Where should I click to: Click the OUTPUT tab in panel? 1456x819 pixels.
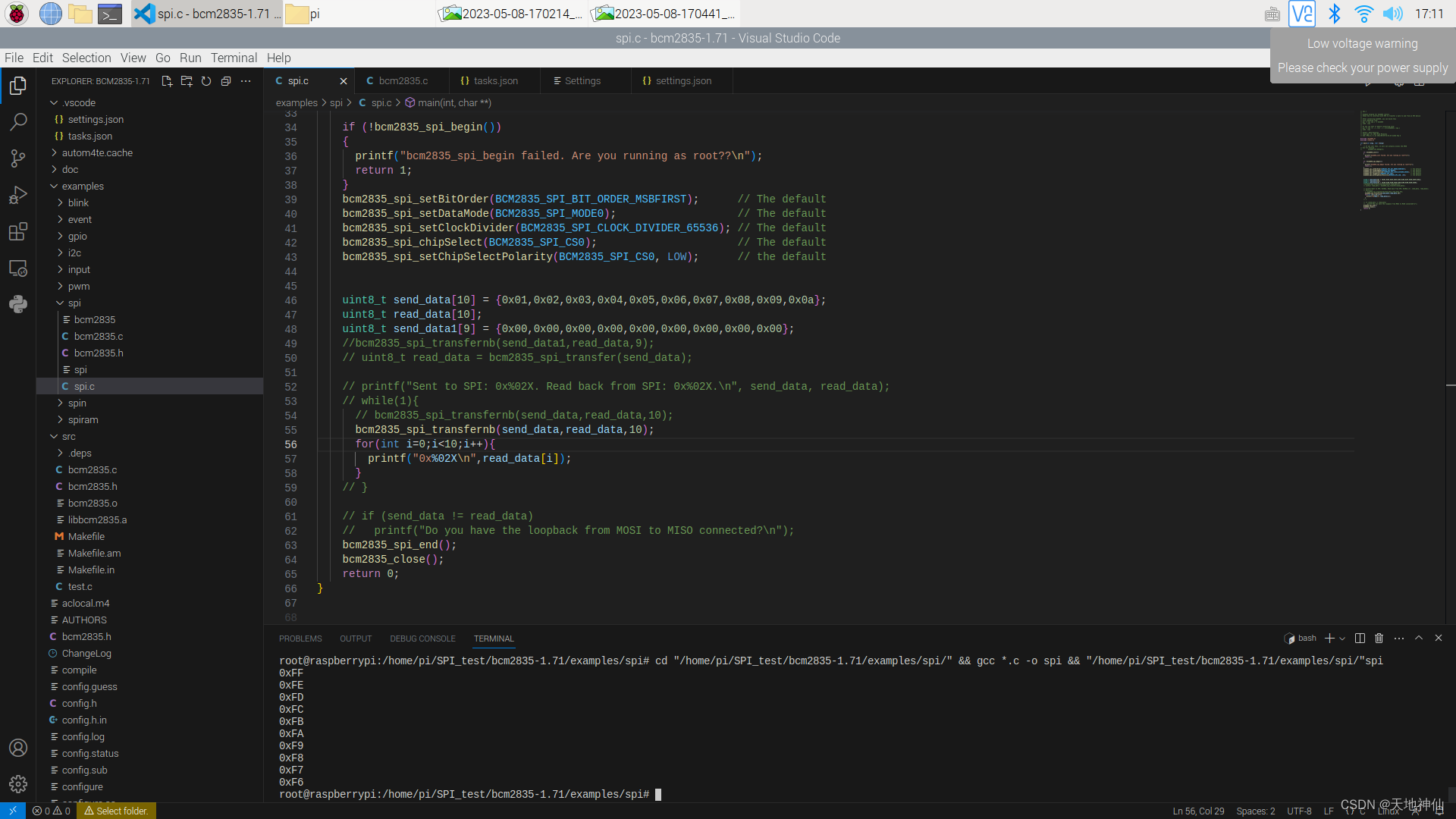point(355,638)
